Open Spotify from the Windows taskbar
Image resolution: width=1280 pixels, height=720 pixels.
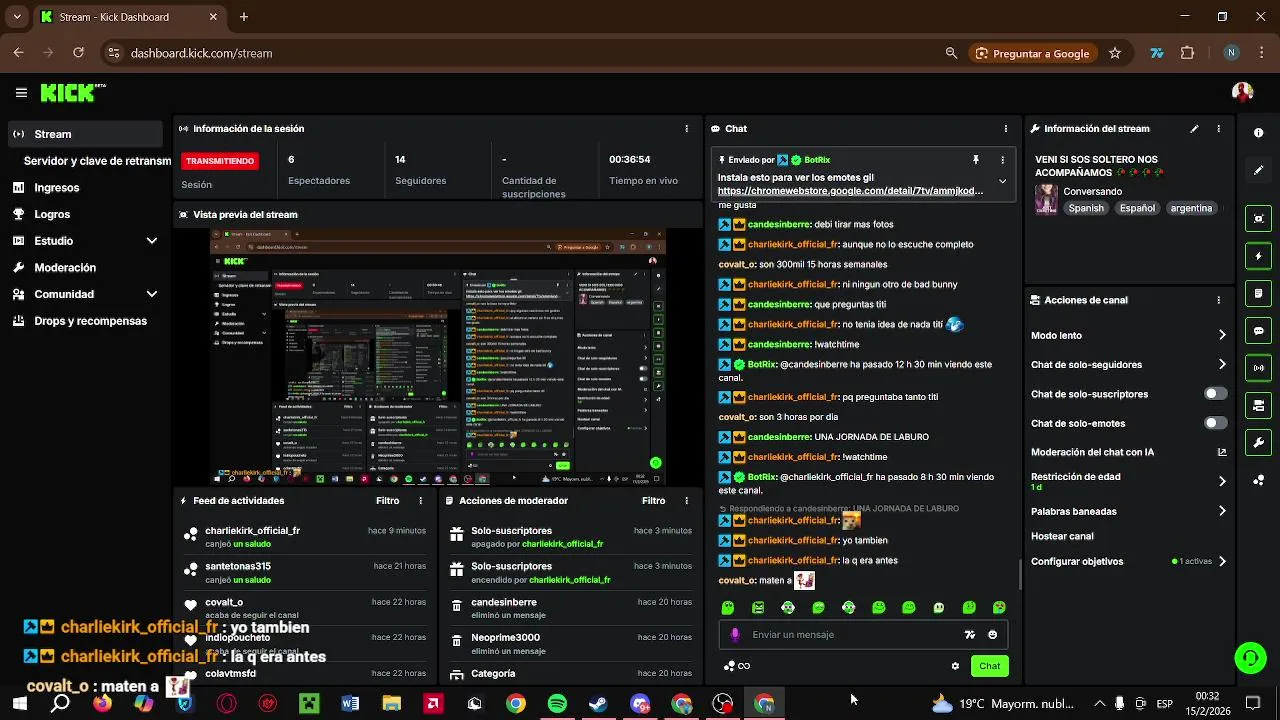[x=557, y=704]
